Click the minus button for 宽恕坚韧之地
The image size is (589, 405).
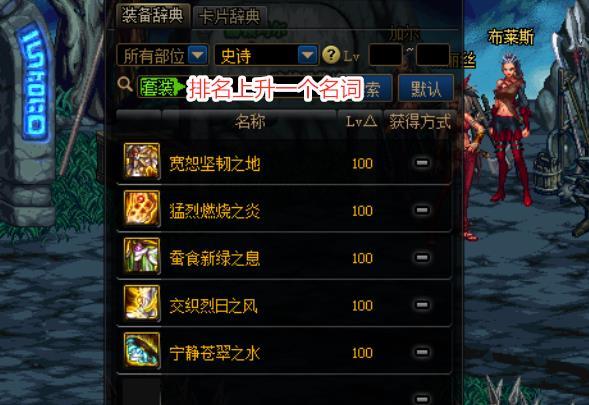[x=422, y=163]
